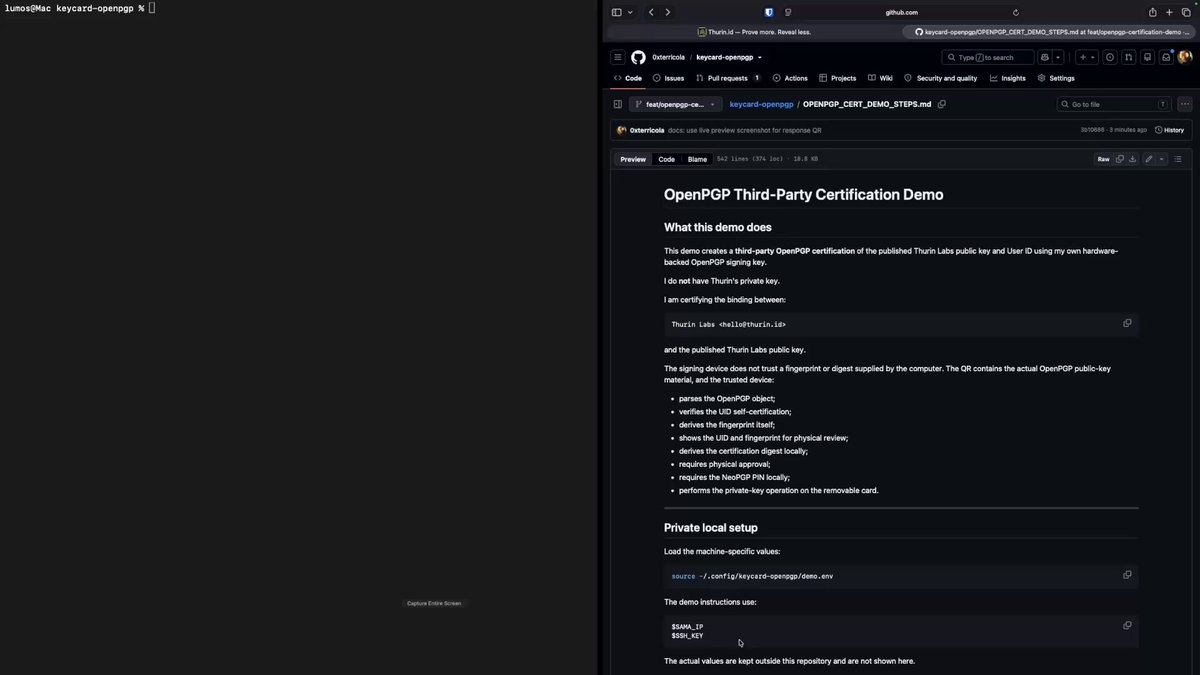Screen dimensions: 1200x675
Task: Switch to the Code view tab
Action: [x=667, y=159]
